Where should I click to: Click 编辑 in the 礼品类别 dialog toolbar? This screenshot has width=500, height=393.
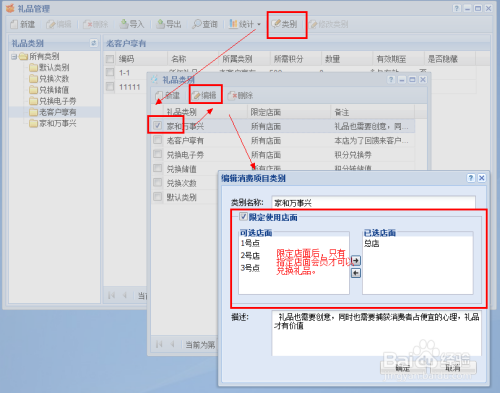(205, 96)
